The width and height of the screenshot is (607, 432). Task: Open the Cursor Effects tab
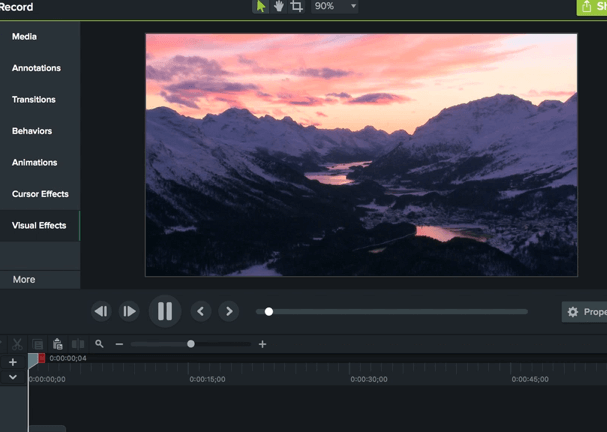pyautogui.click(x=40, y=194)
